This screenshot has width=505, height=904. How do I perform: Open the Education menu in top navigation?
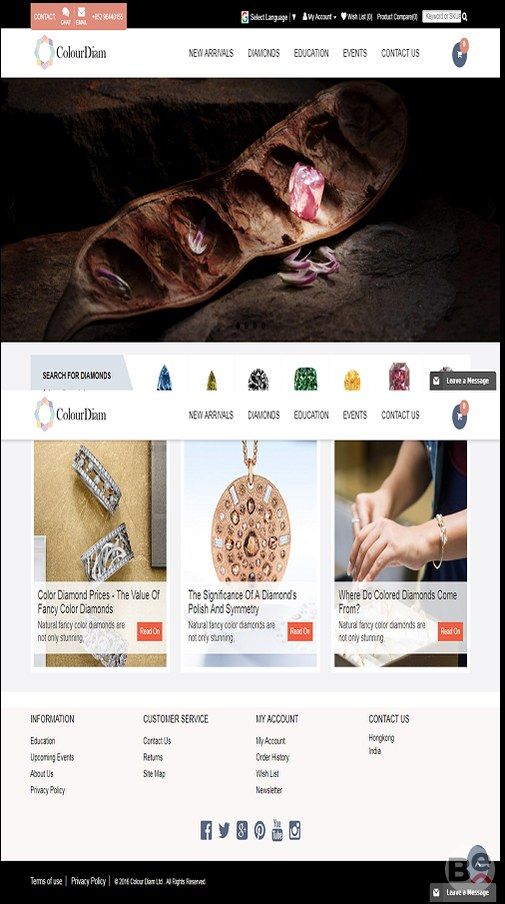(x=311, y=53)
